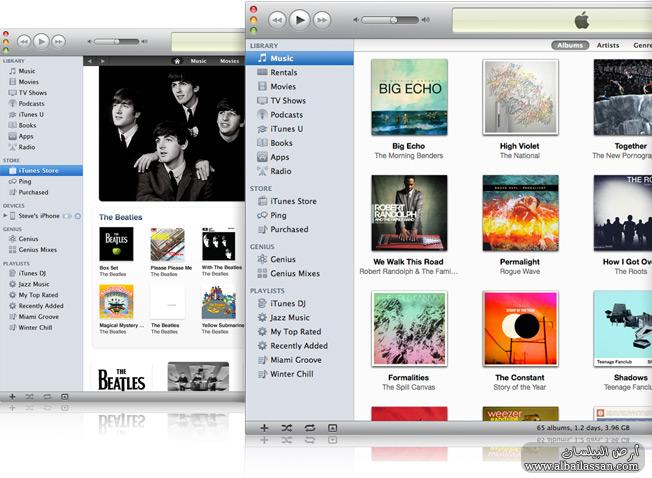Screen dimensions: 652x478
Task: Click Previous track button in front window
Action: [277, 20]
